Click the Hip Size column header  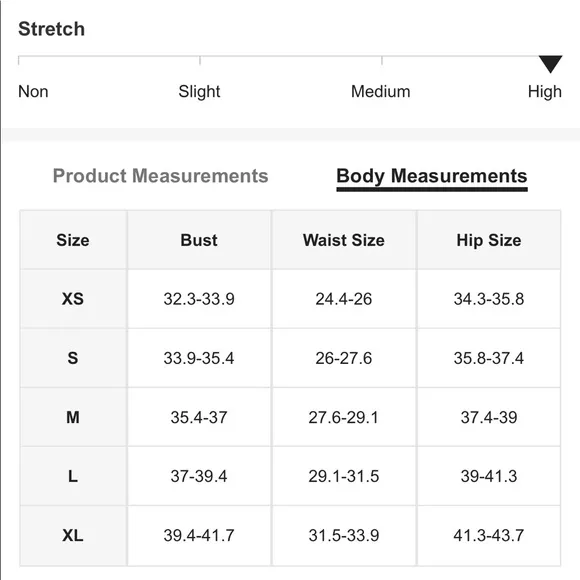click(x=489, y=240)
